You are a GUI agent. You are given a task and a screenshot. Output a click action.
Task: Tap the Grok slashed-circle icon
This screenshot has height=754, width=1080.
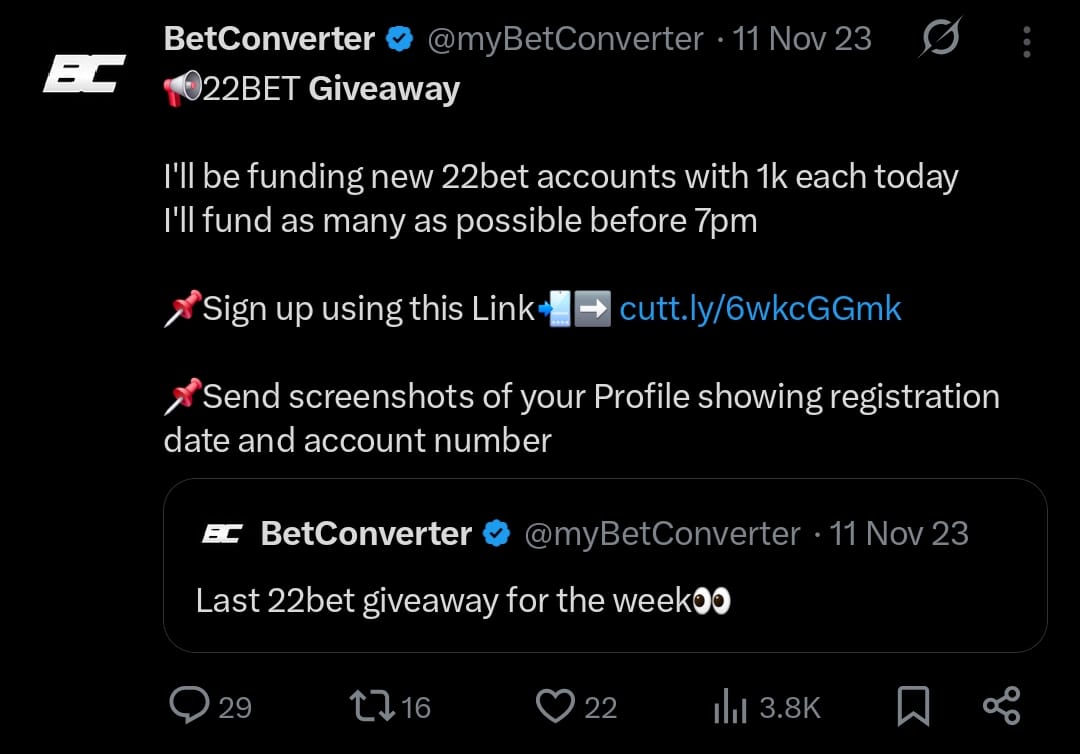[x=940, y=39]
